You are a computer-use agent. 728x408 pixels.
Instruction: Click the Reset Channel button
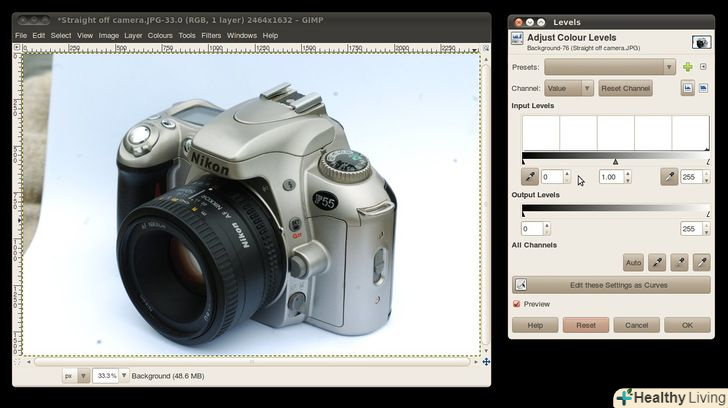pyautogui.click(x=625, y=88)
